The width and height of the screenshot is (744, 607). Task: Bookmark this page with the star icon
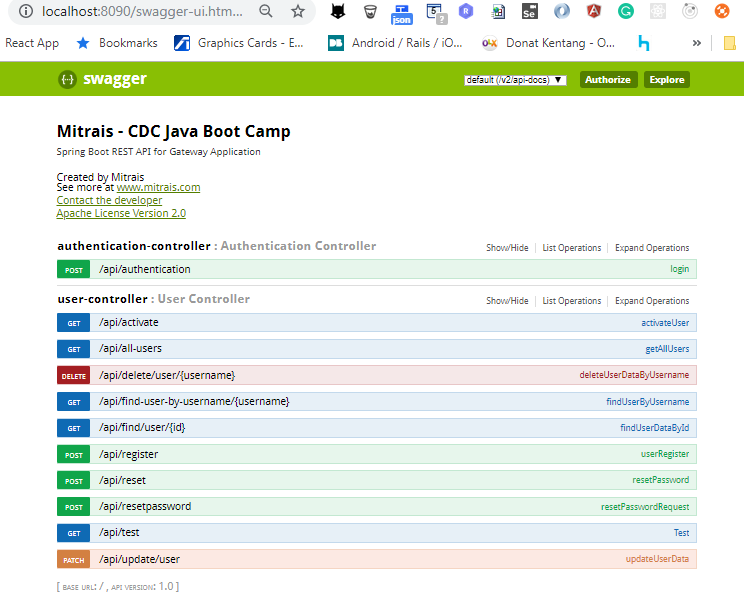point(298,11)
